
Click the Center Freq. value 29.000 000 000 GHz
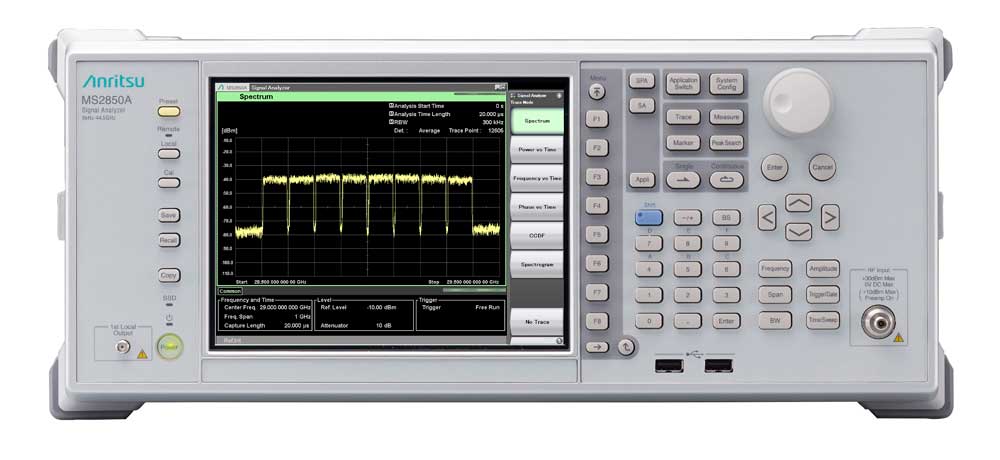(x=285, y=307)
